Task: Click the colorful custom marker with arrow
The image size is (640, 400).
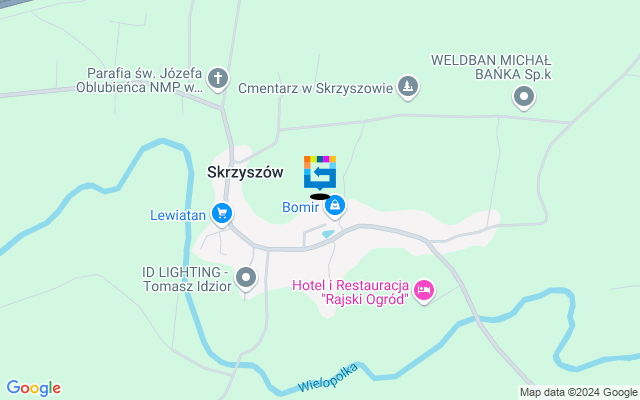Action: [x=320, y=173]
